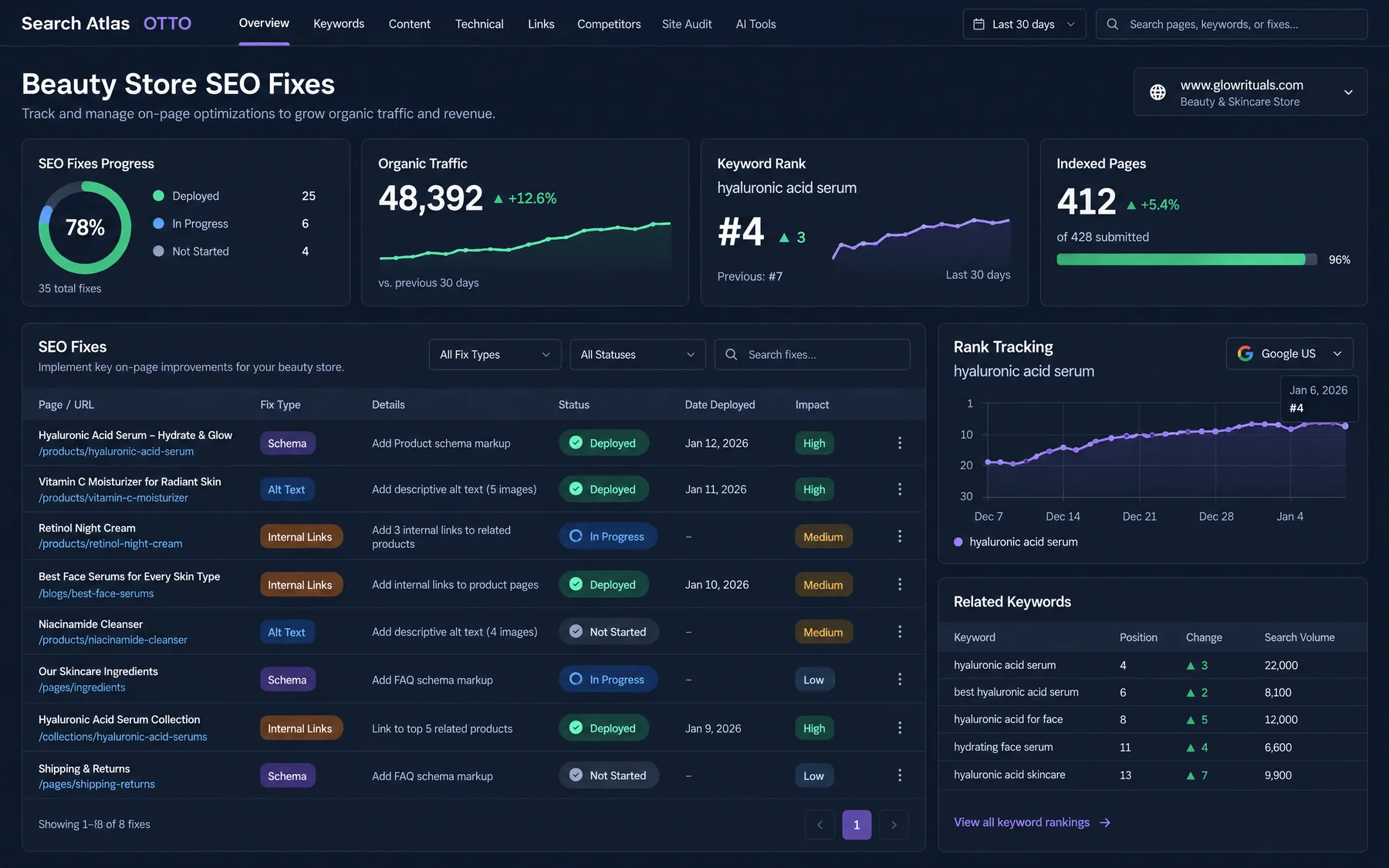Open the Last 30 days date dropdown
The height and width of the screenshot is (868, 1389).
pos(1024,24)
